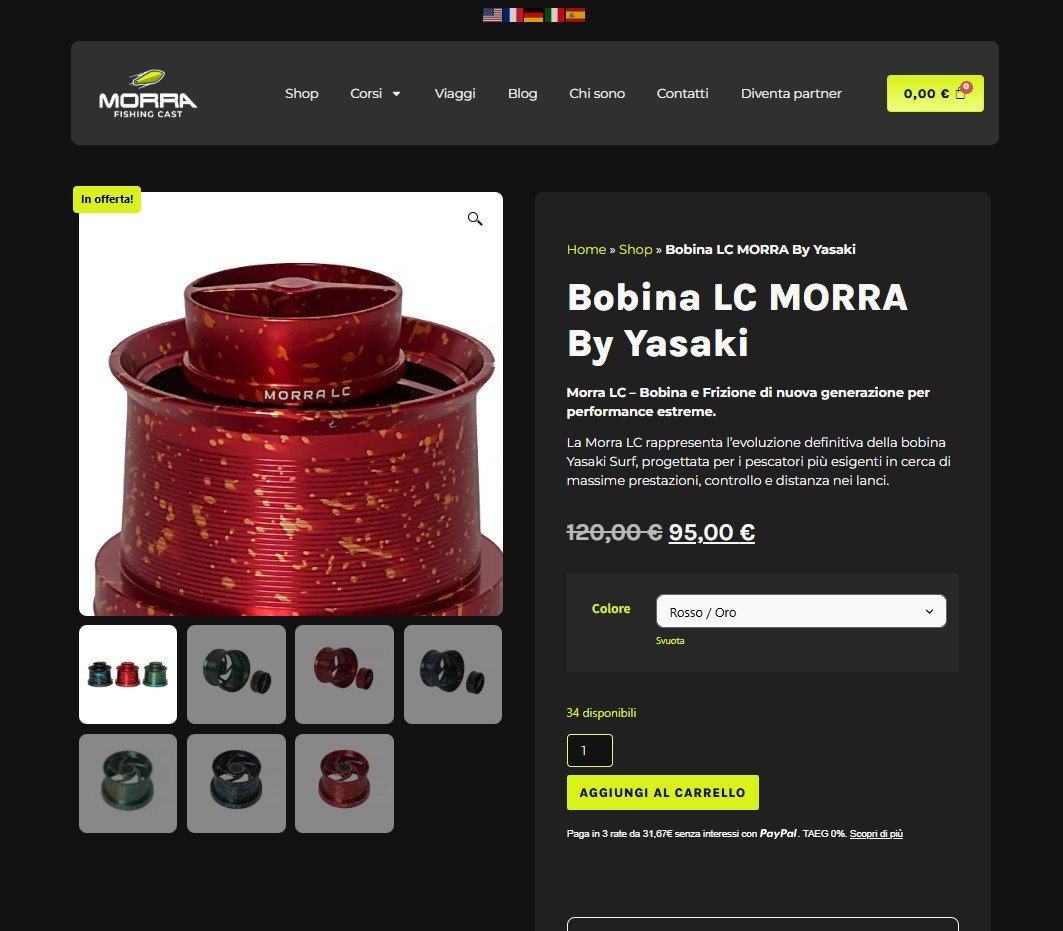The height and width of the screenshot is (931, 1063).
Task: Follow the Home breadcrumb link
Action: coord(586,250)
